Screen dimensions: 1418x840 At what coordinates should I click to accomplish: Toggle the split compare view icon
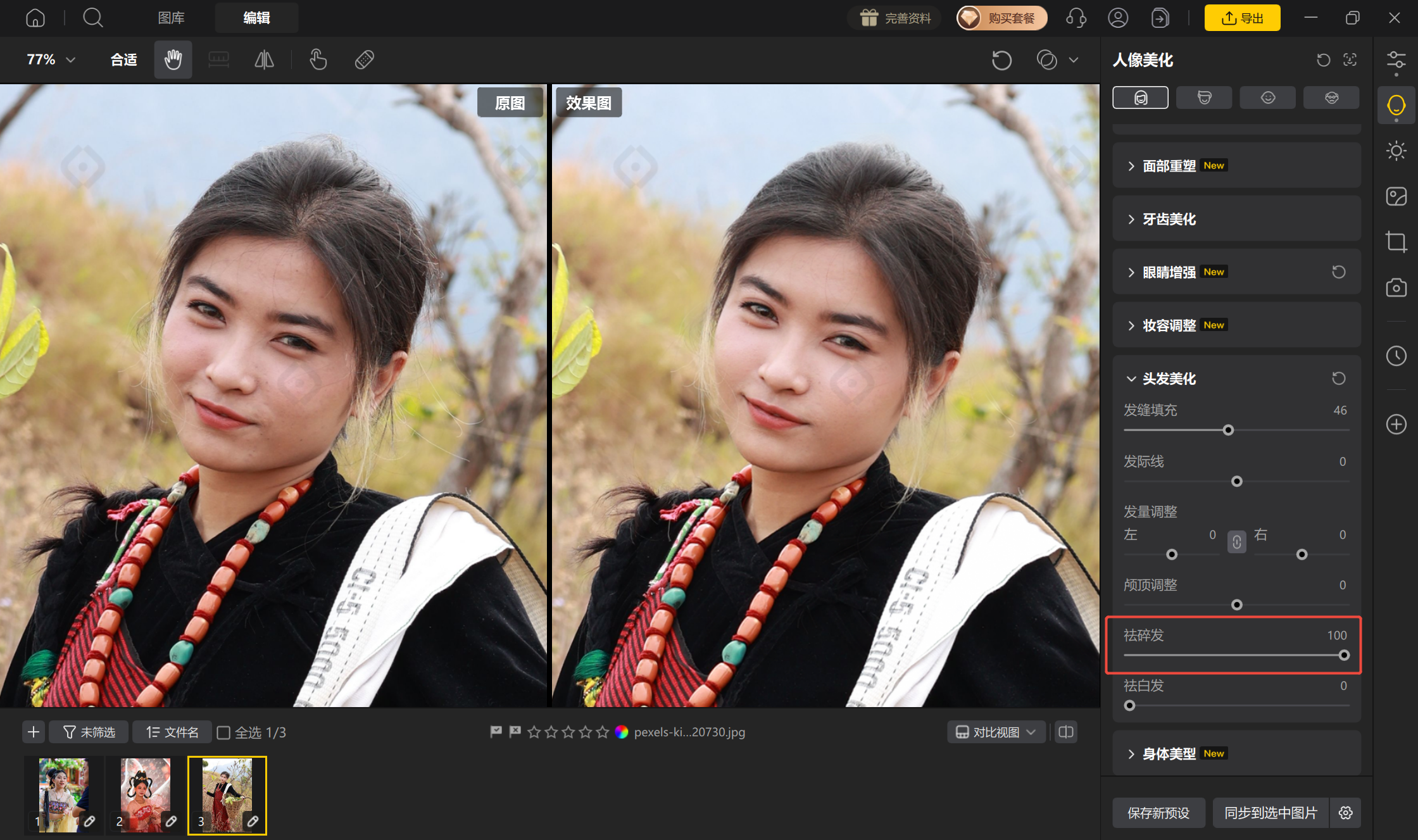1066,732
